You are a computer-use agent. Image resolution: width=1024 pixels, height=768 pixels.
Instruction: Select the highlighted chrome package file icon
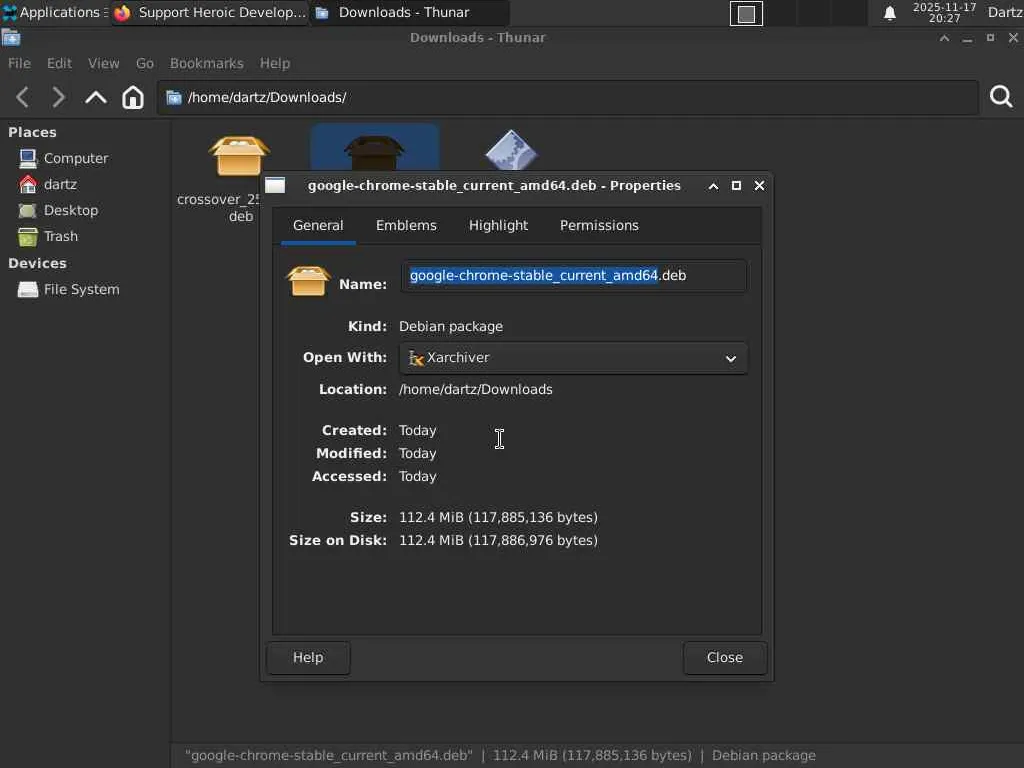pos(374,152)
